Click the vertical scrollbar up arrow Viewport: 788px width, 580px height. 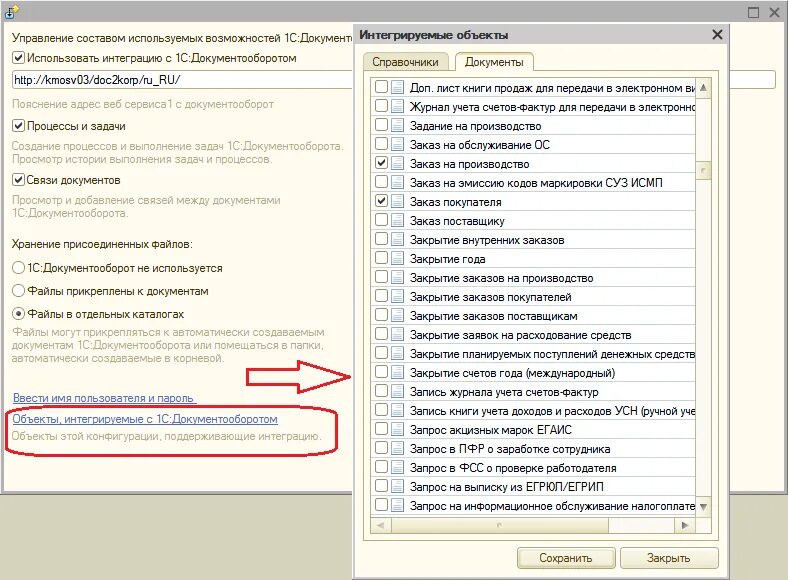[704, 87]
